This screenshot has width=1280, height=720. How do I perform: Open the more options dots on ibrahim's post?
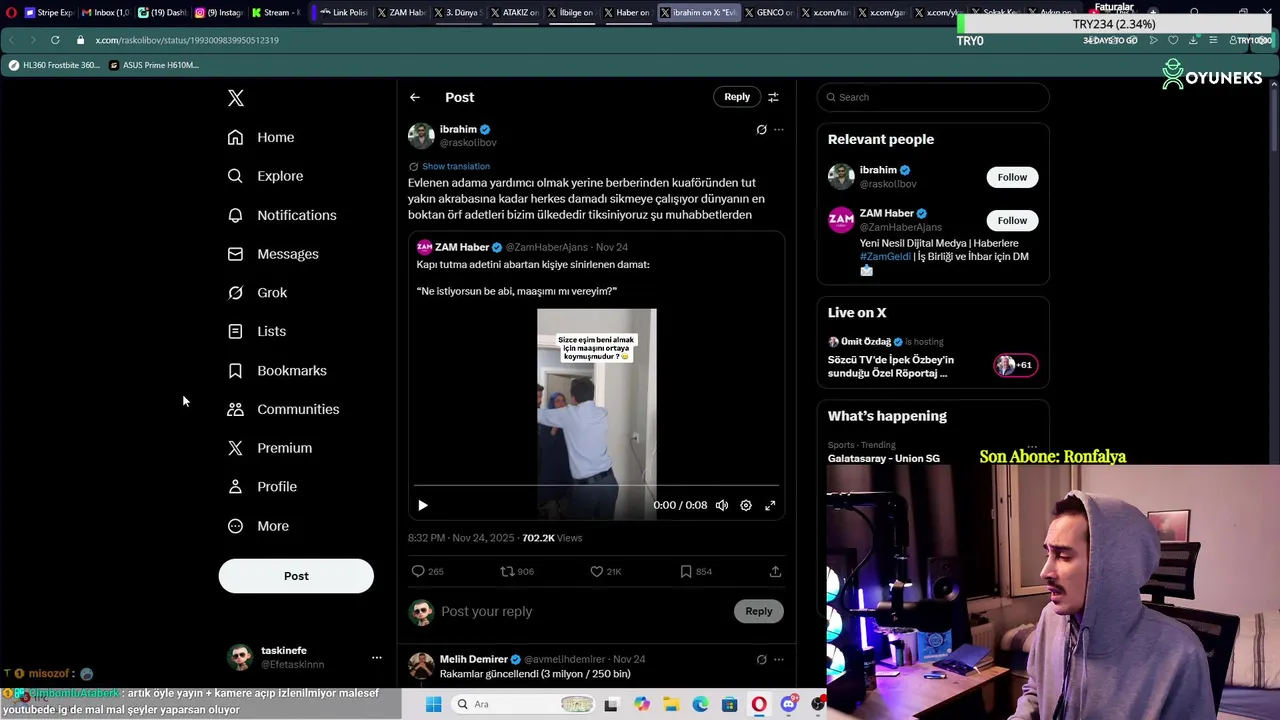[779, 130]
